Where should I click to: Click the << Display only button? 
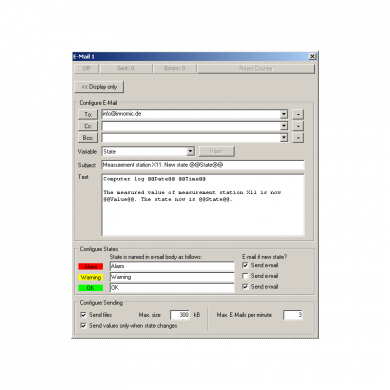99,87
